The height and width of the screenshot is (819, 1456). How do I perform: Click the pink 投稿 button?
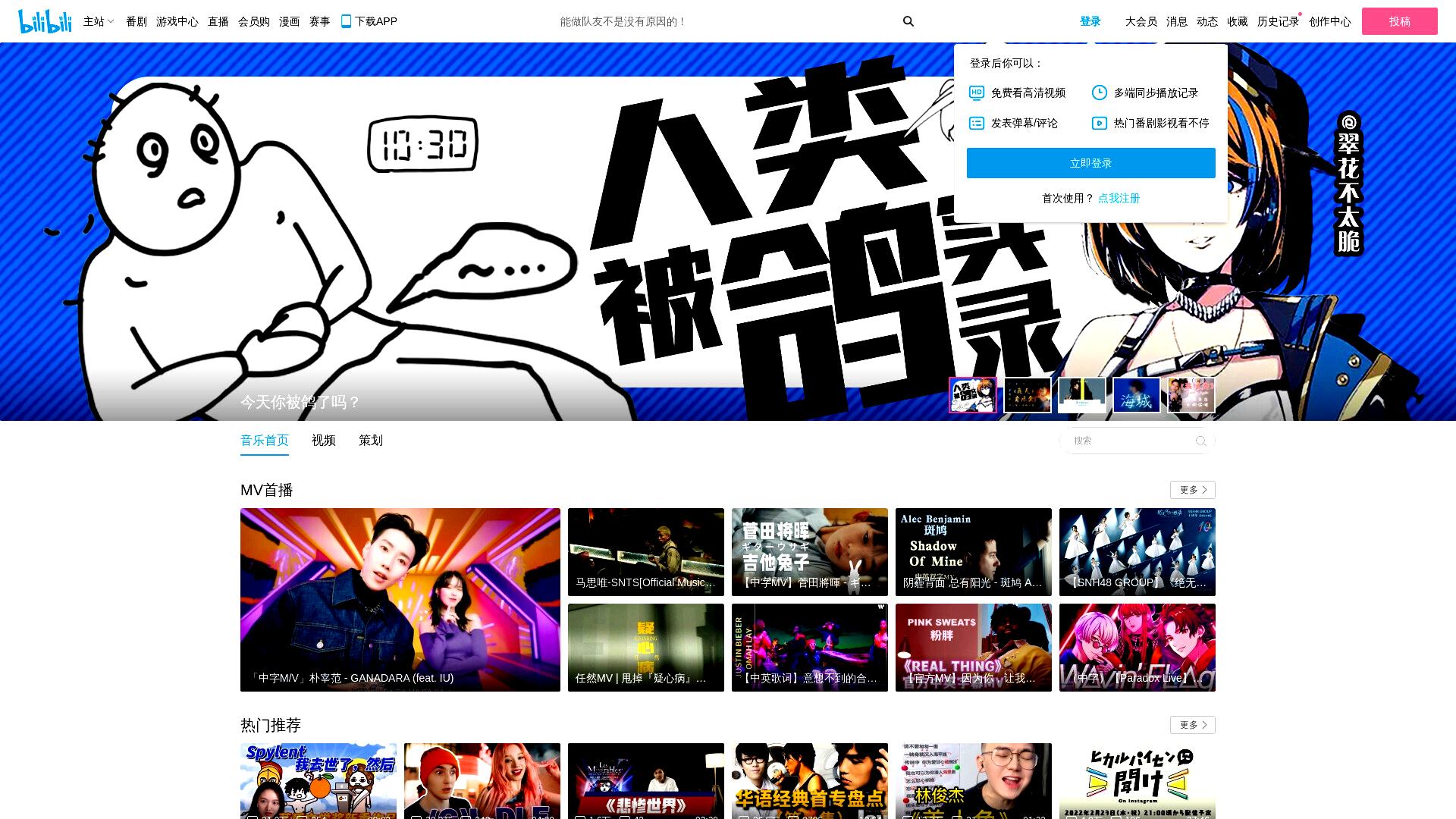pyautogui.click(x=1400, y=21)
